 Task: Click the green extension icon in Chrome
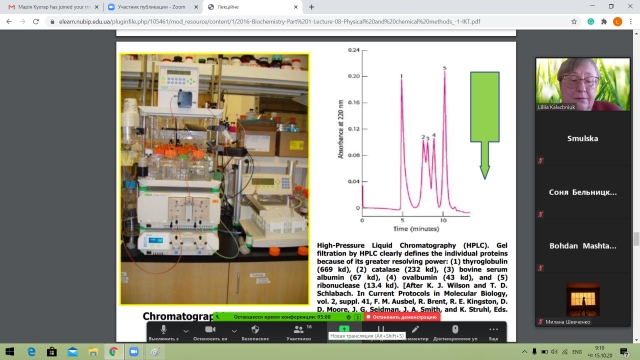591,22
